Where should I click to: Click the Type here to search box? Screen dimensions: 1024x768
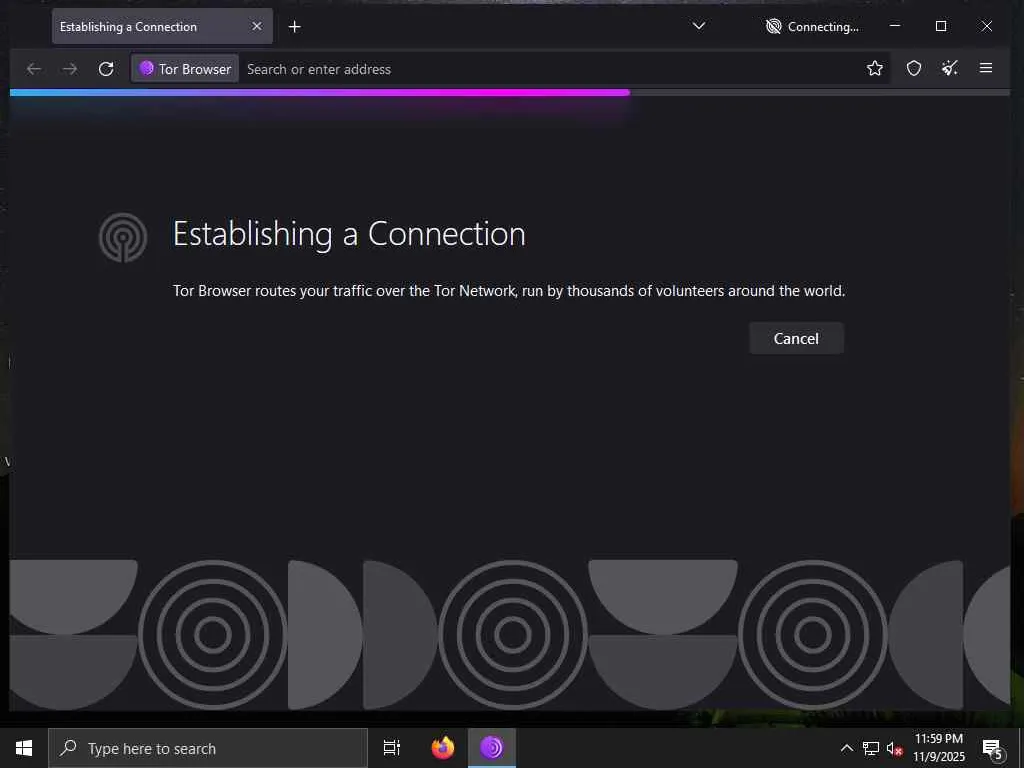pyautogui.click(x=208, y=748)
